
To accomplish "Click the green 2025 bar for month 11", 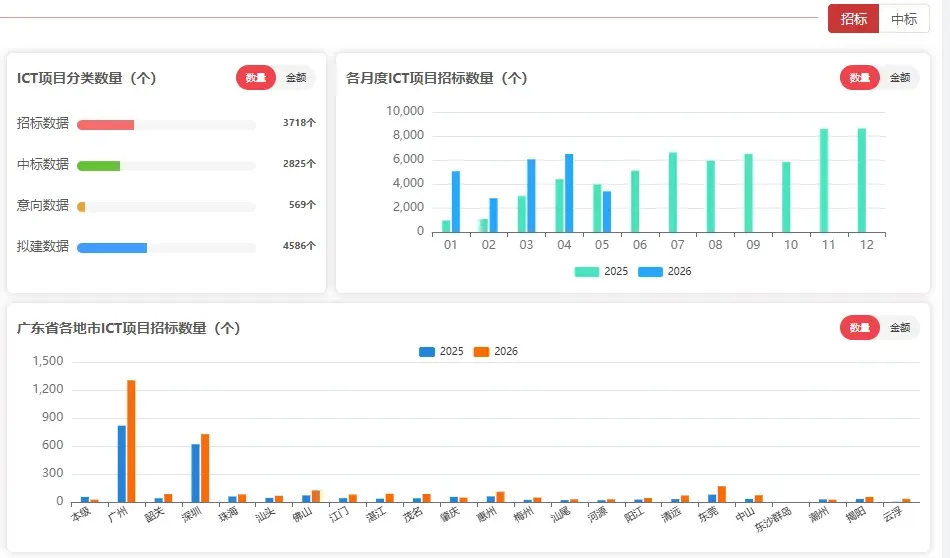I will click(824, 181).
